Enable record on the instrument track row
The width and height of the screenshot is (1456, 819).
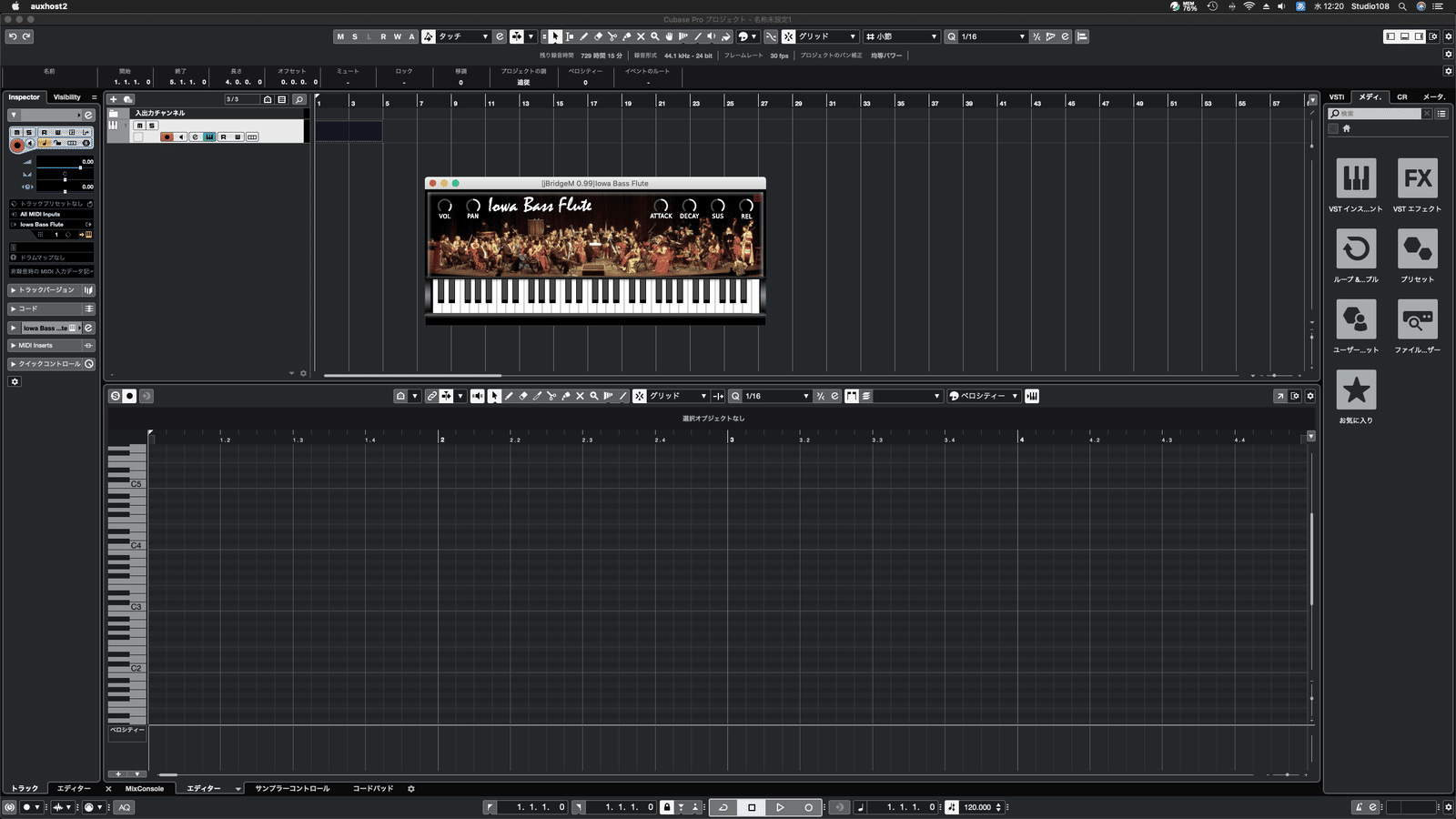click(x=167, y=137)
